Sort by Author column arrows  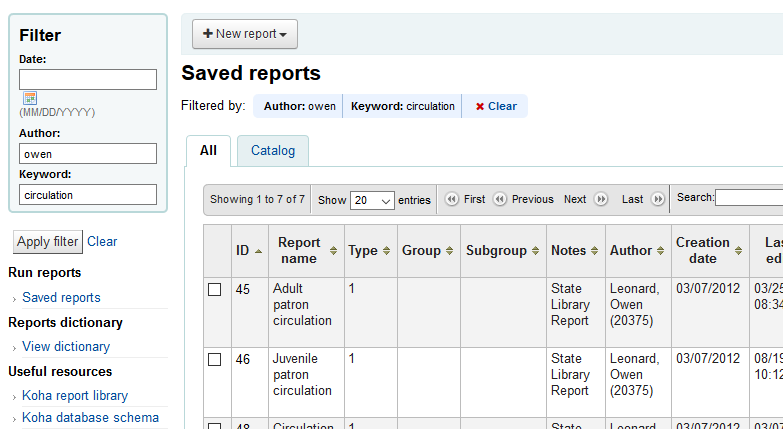click(x=659, y=251)
